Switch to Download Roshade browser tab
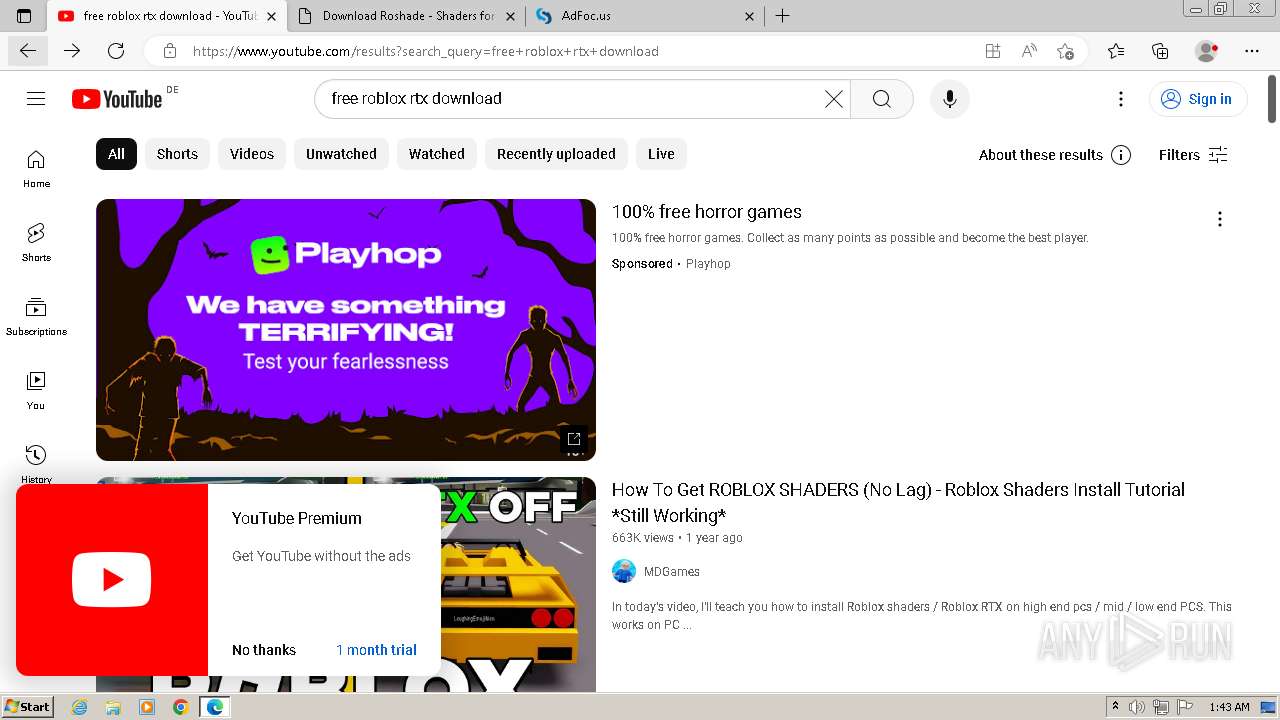 (406, 16)
